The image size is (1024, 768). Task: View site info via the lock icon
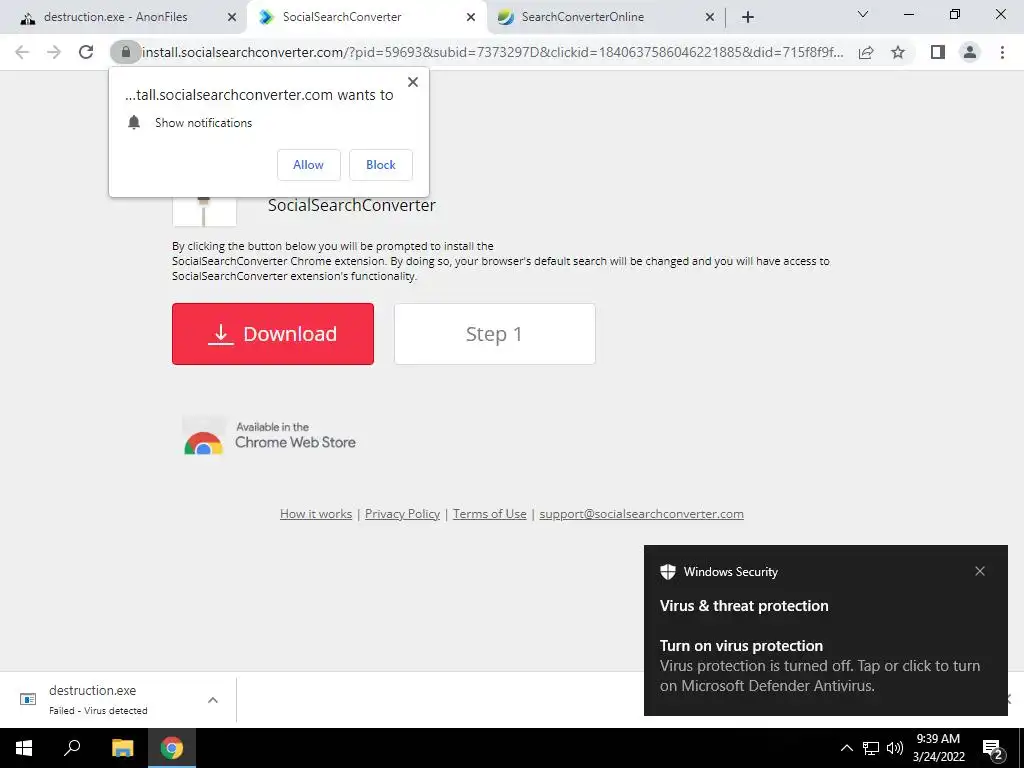(125, 52)
